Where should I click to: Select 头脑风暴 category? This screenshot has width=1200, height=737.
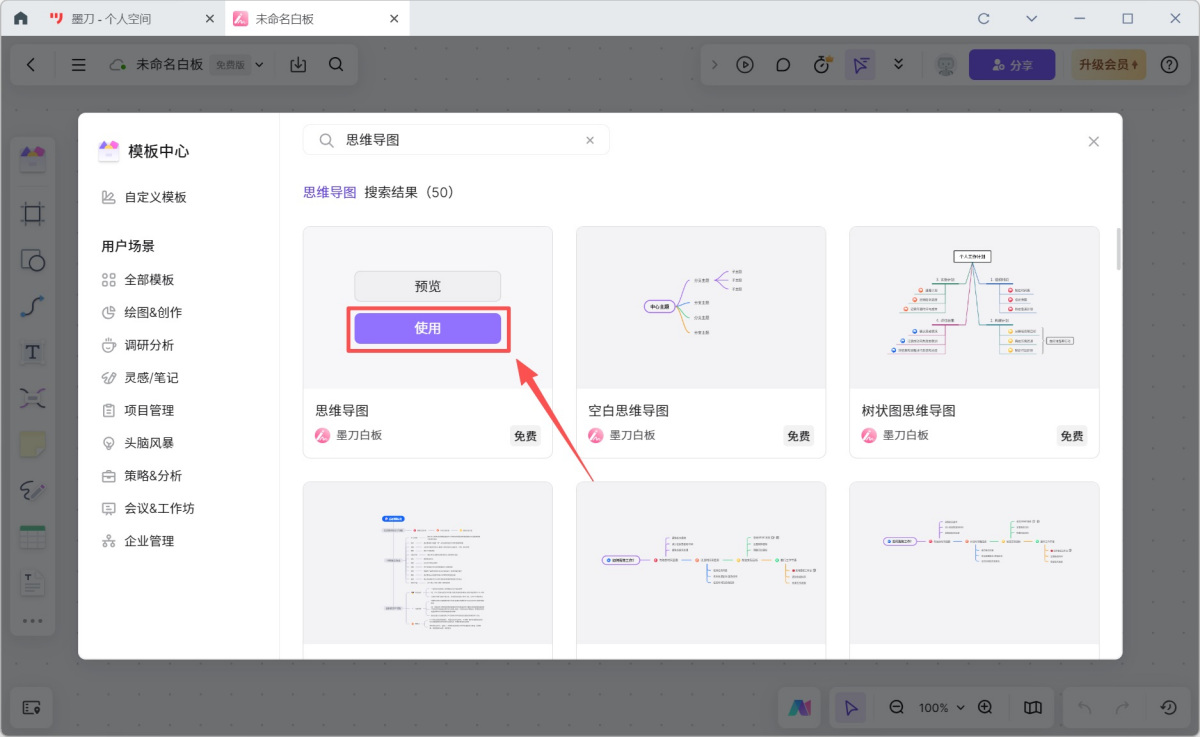[x=149, y=443]
